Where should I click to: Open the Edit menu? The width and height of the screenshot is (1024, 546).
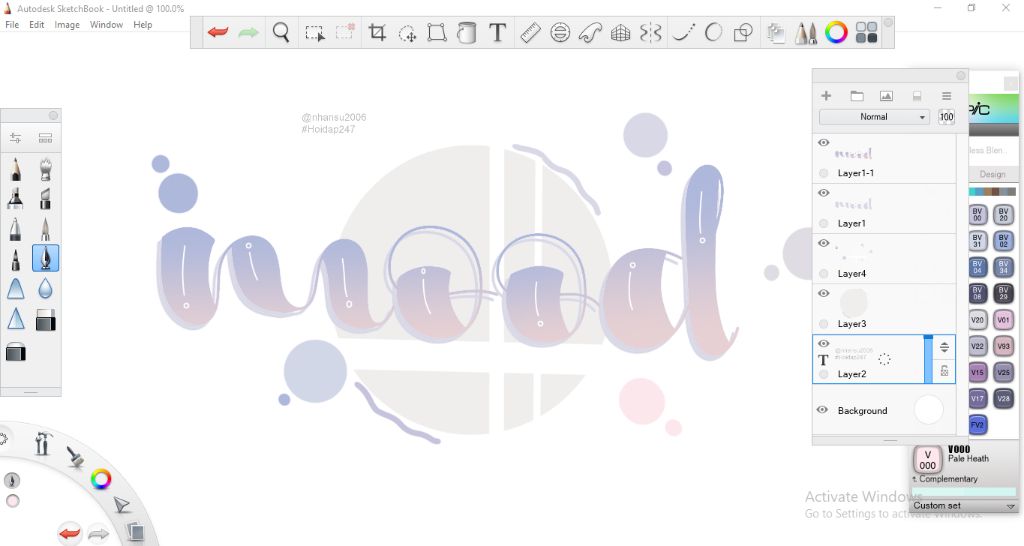coord(37,25)
